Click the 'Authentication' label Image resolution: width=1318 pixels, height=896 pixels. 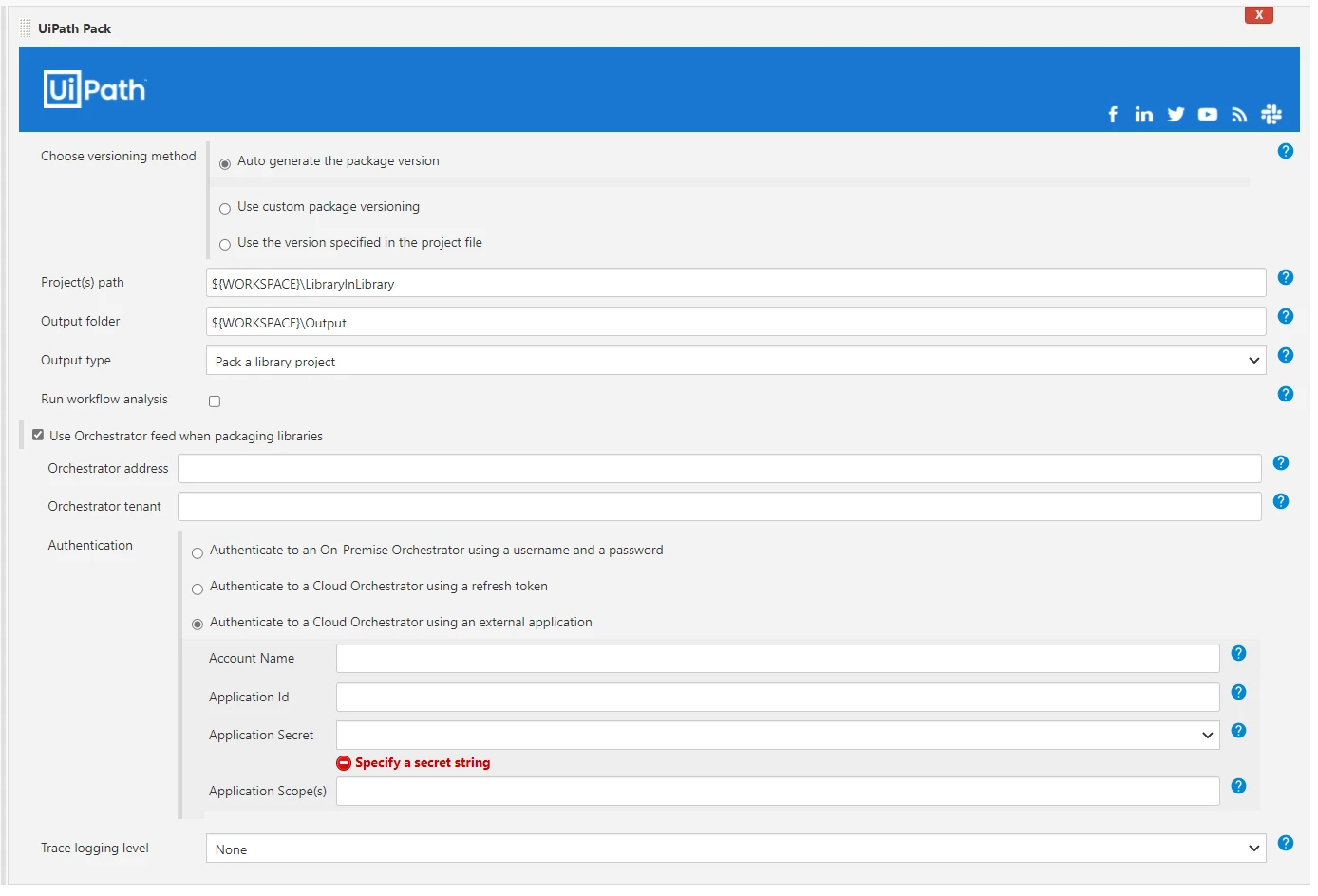(90, 545)
